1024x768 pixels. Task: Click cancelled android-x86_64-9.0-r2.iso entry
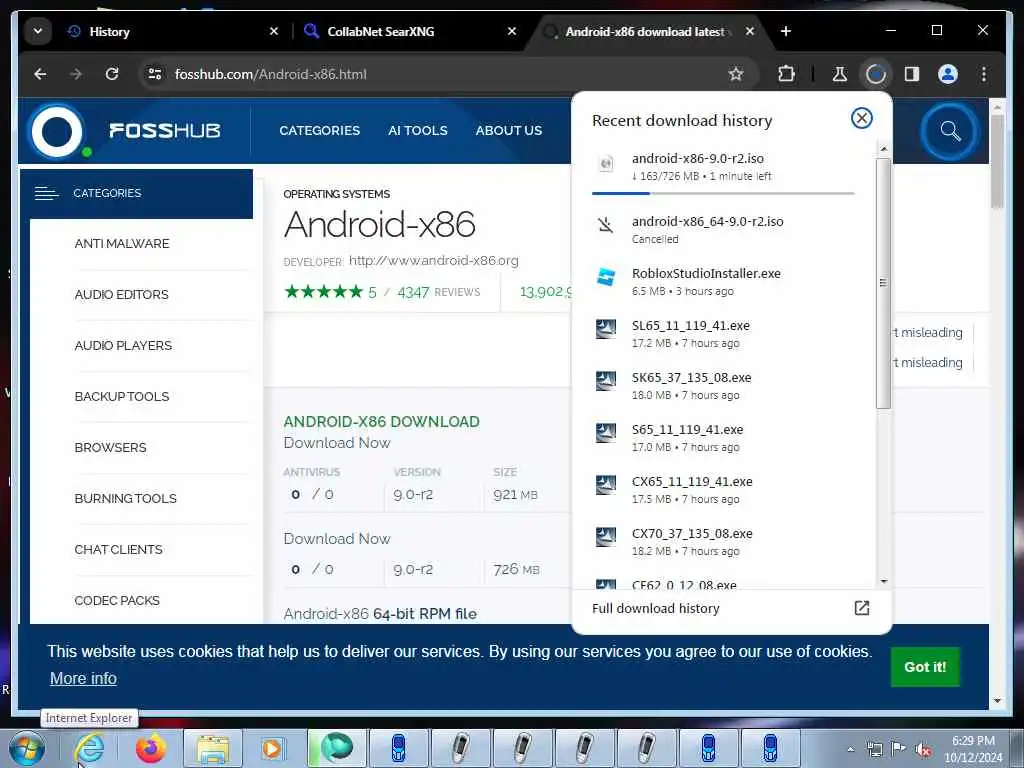click(x=723, y=229)
